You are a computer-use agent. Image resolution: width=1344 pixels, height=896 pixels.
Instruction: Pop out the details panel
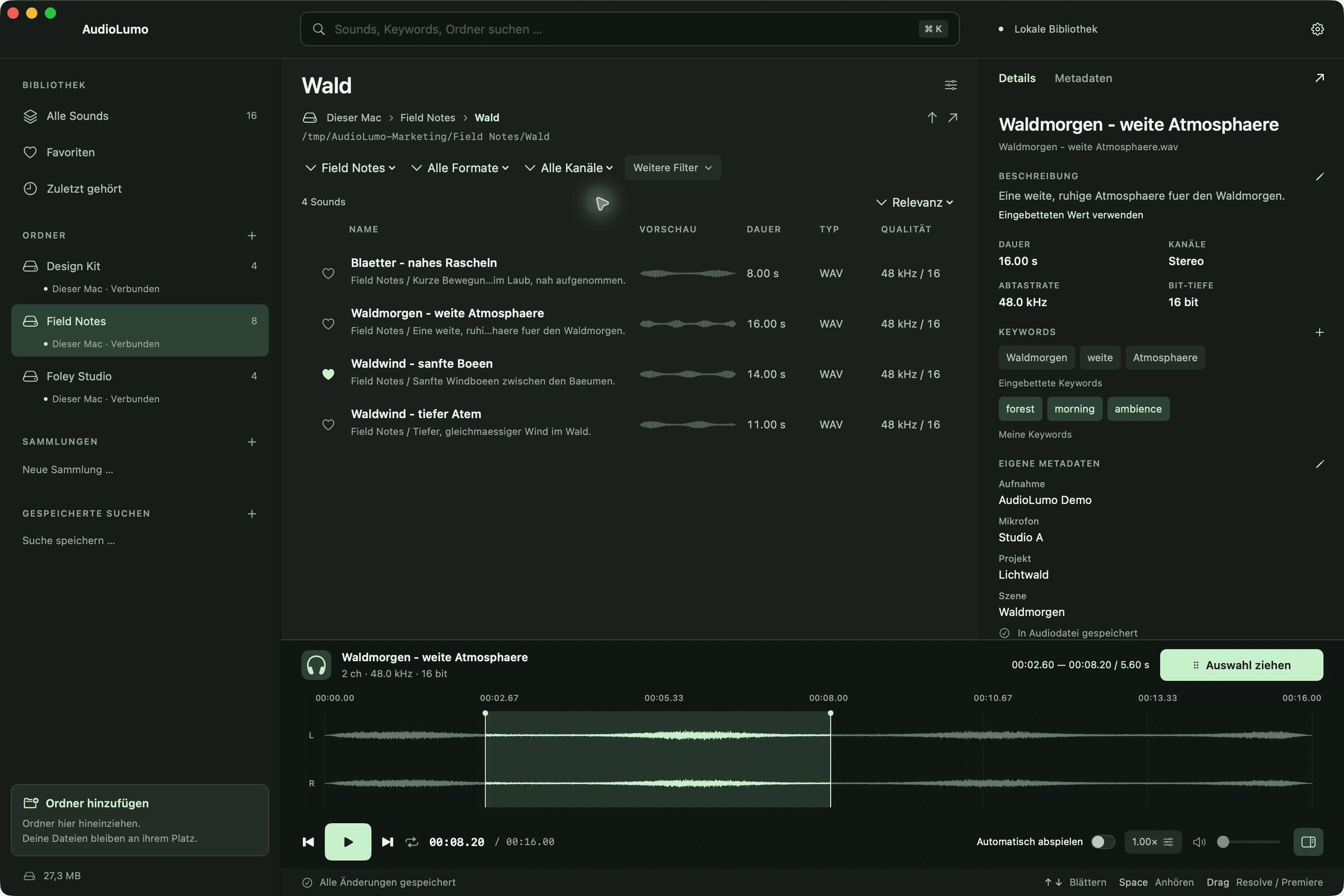pos(1319,78)
